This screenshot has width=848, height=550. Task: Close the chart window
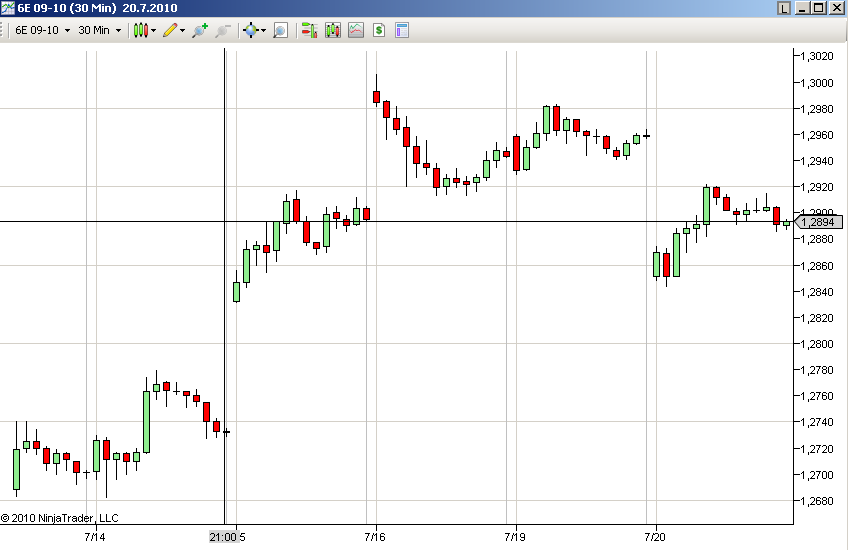click(837, 8)
